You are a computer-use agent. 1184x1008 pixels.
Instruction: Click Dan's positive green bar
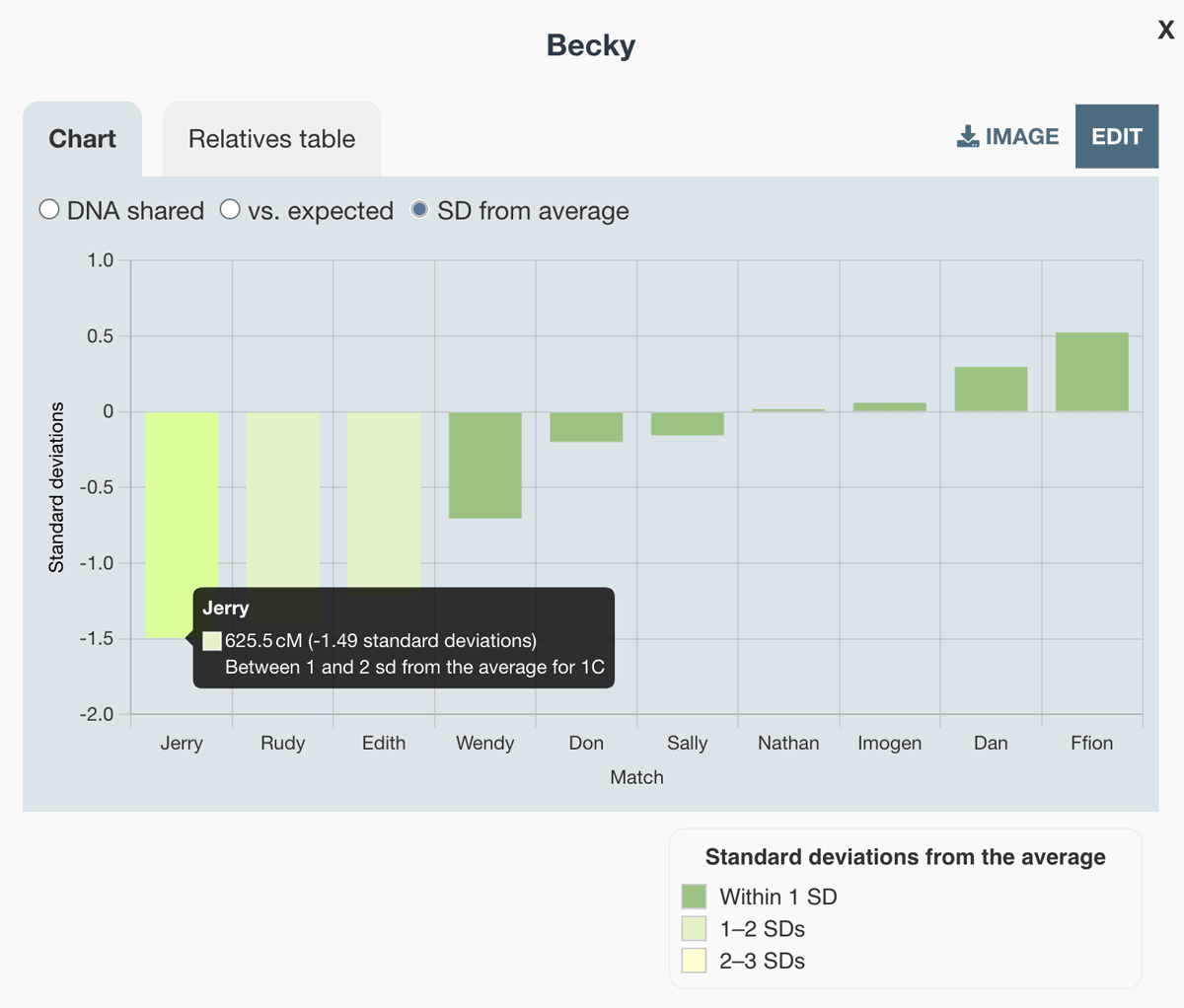[x=991, y=390]
